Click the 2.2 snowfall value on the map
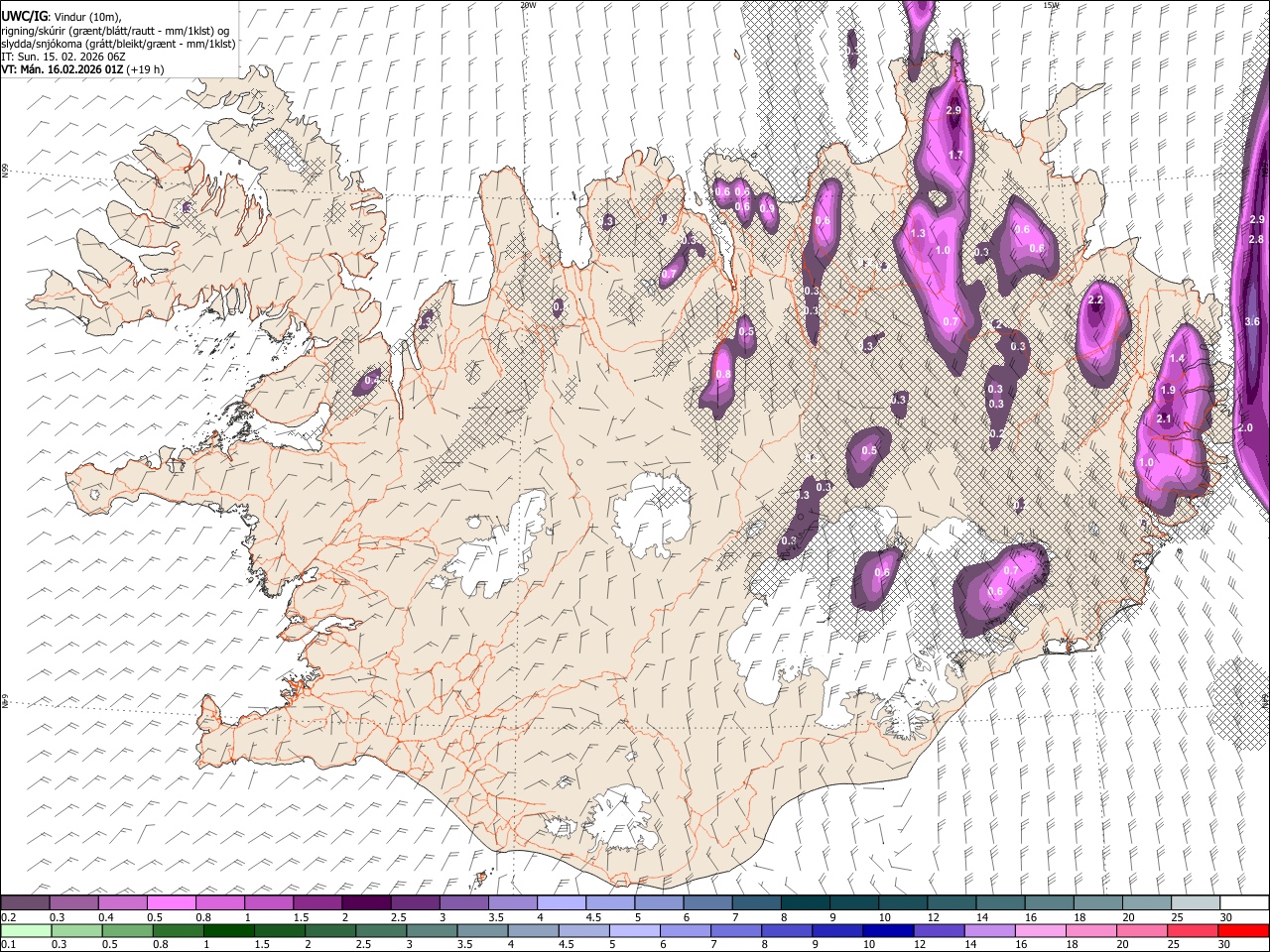Image resolution: width=1270 pixels, height=952 pixels. (1096, 299)
